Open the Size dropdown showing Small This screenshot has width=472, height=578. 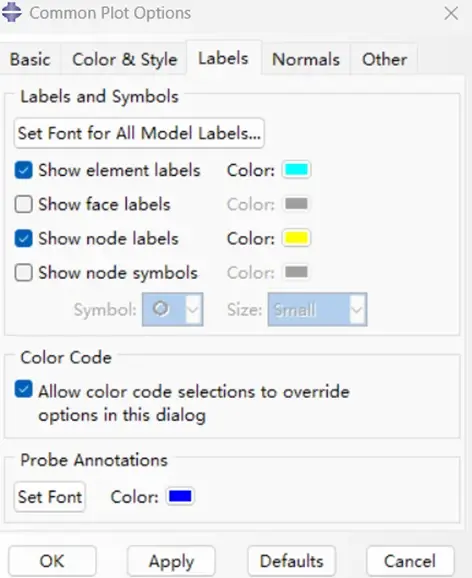point(317,309)
